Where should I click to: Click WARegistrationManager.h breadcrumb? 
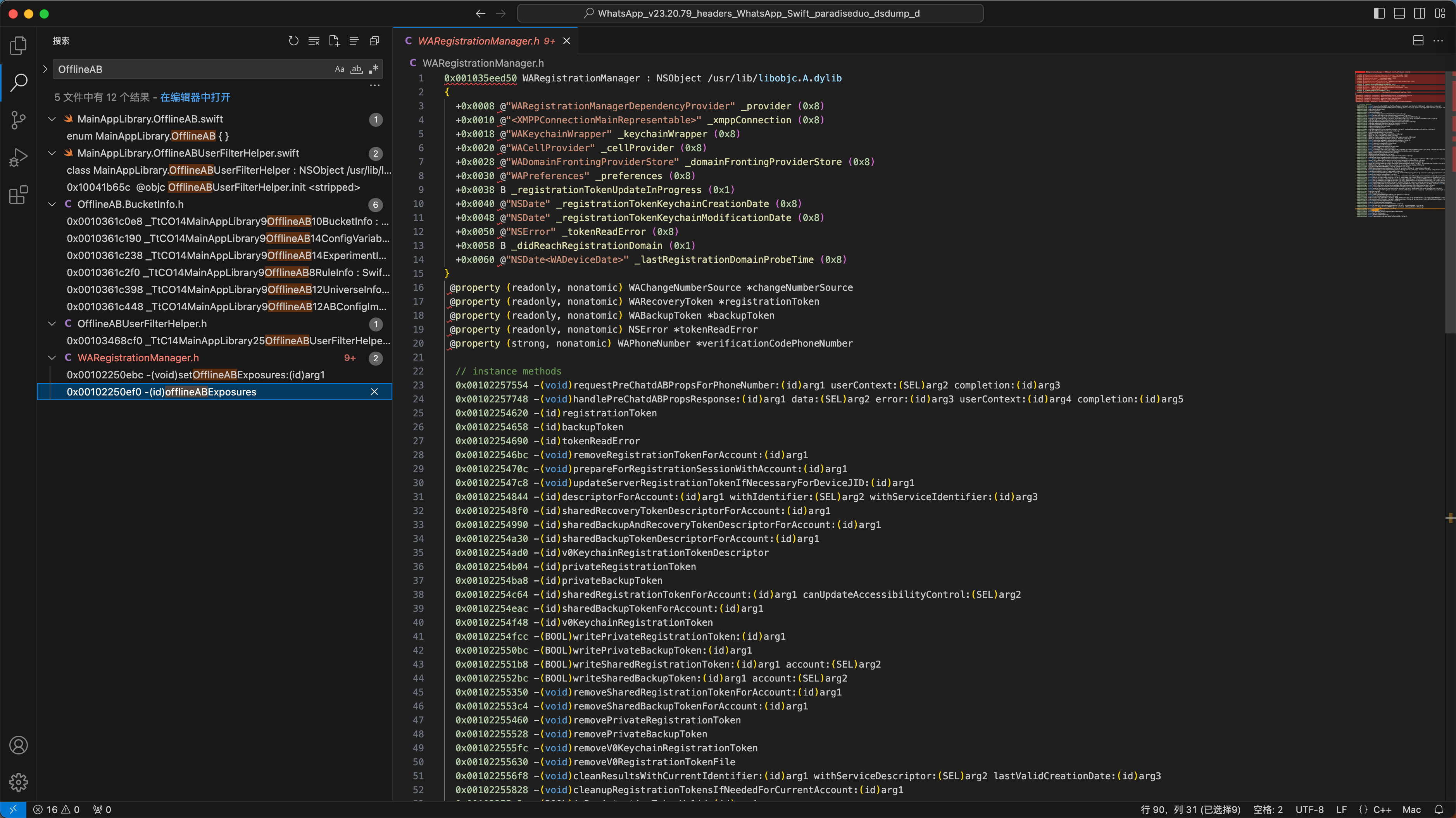point(483,63)
